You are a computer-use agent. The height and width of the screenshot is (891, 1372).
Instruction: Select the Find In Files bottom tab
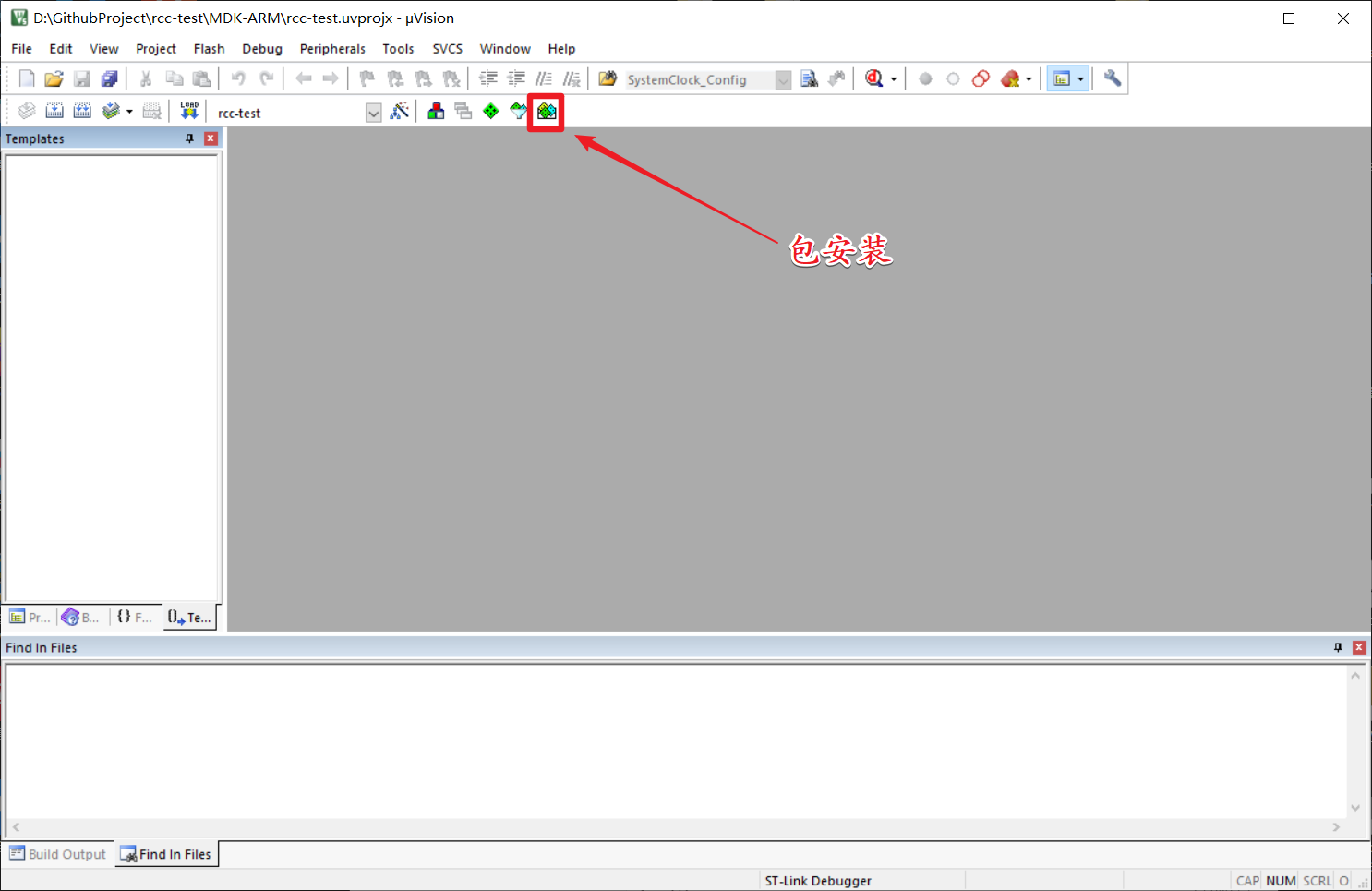click(166, 854)
